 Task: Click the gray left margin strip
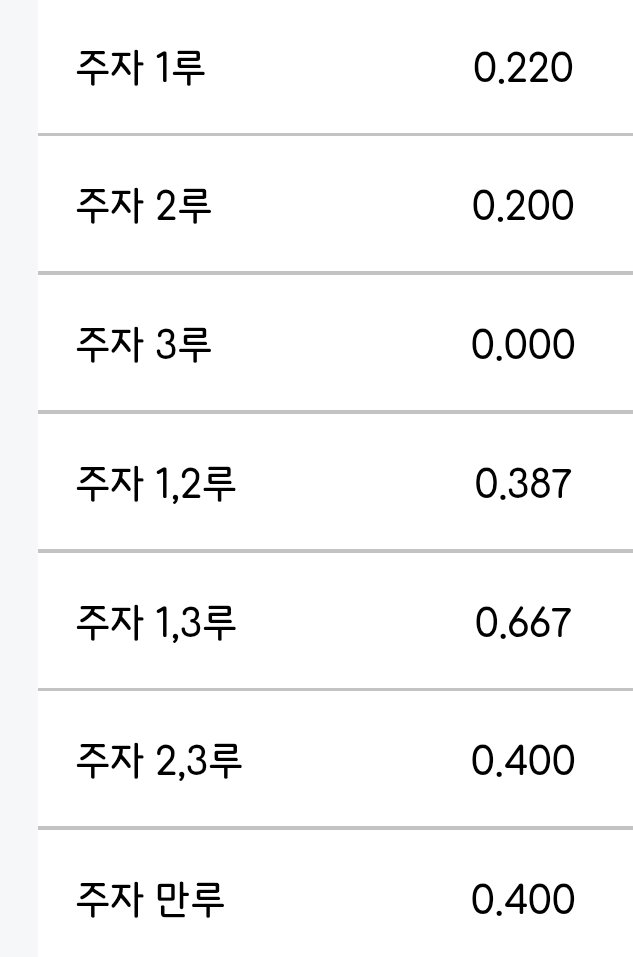coord(18,478)
